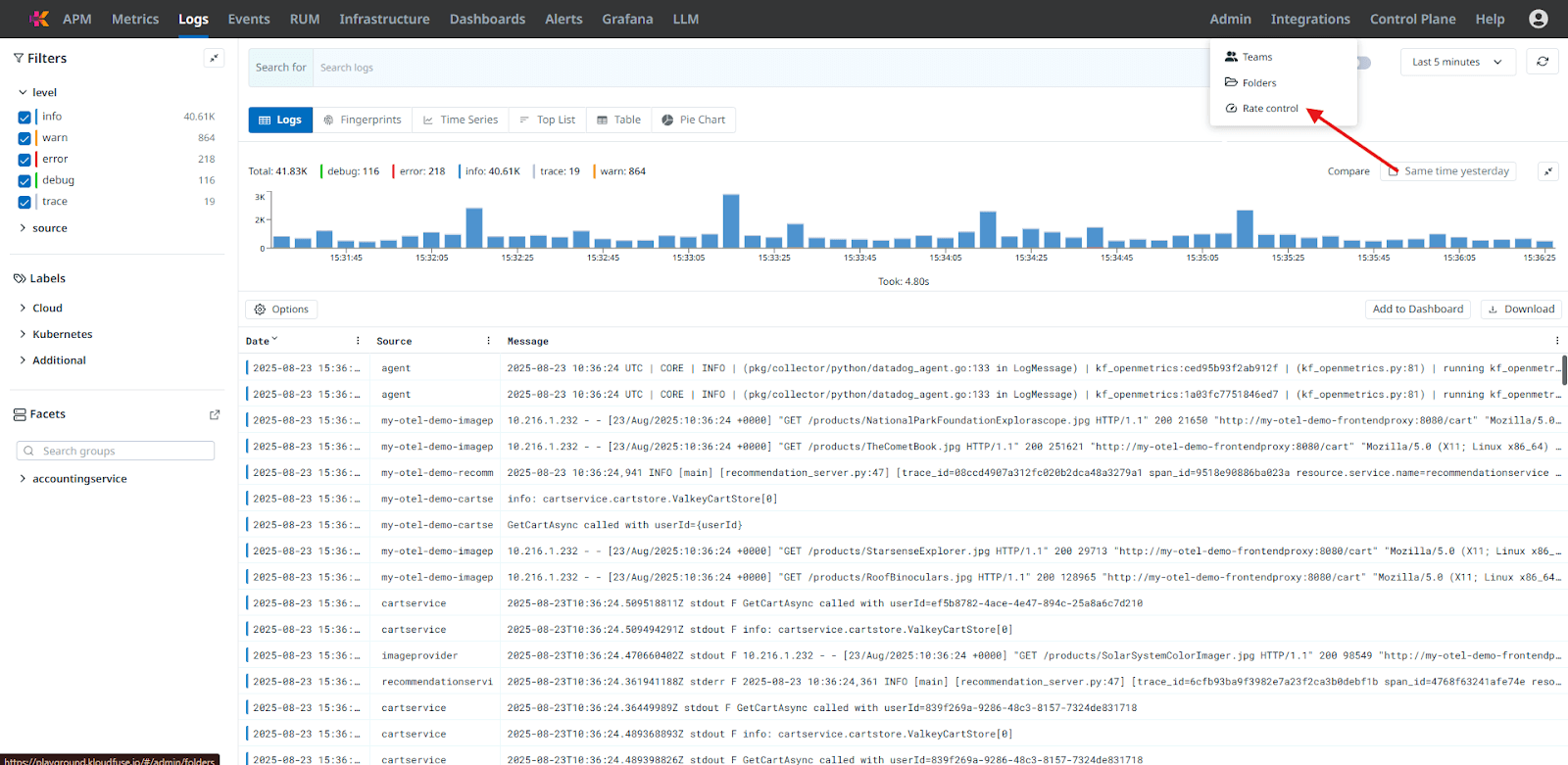Click the sort arrow on the Date column
Image resolution: width=1568 pixels, height=765 pixels.
[x=274, y=340]
